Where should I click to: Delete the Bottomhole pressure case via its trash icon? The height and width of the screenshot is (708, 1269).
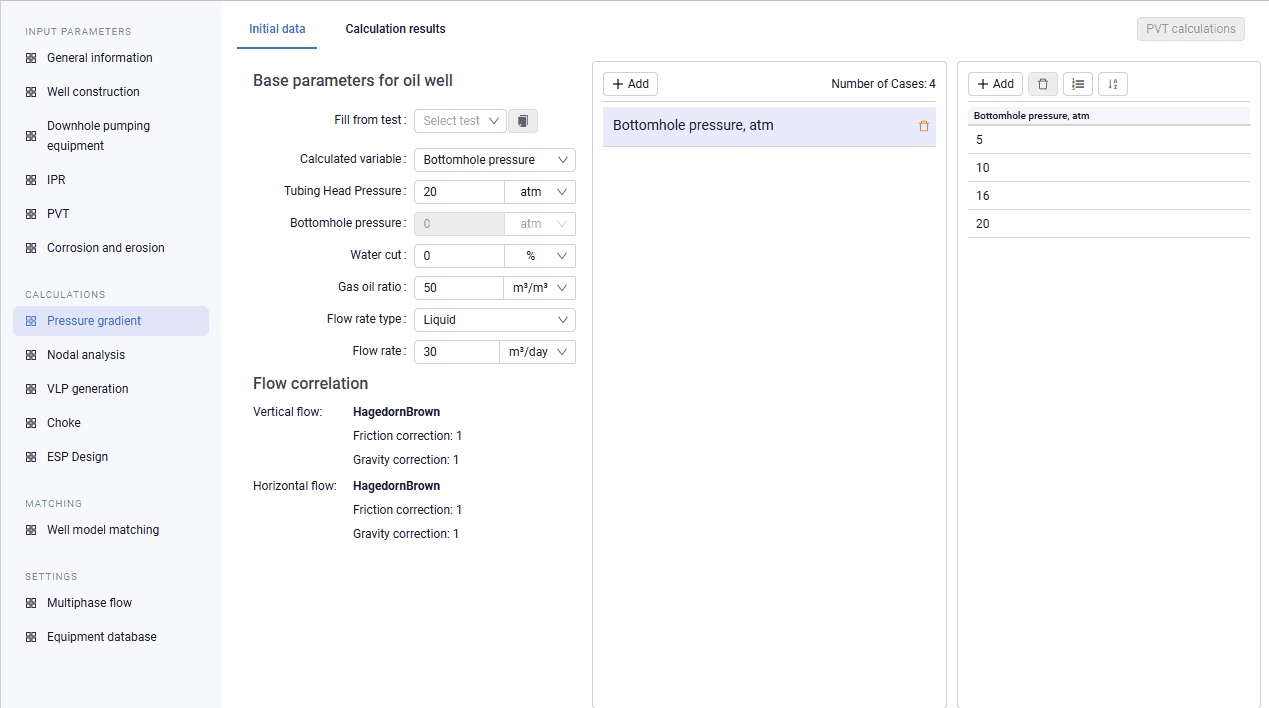pyautogui.click(x=924, y=126)
